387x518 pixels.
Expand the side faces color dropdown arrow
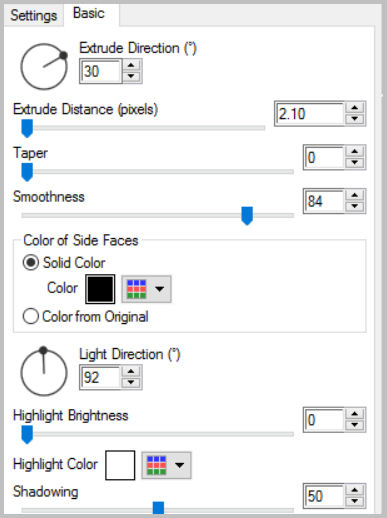point(160,289)
